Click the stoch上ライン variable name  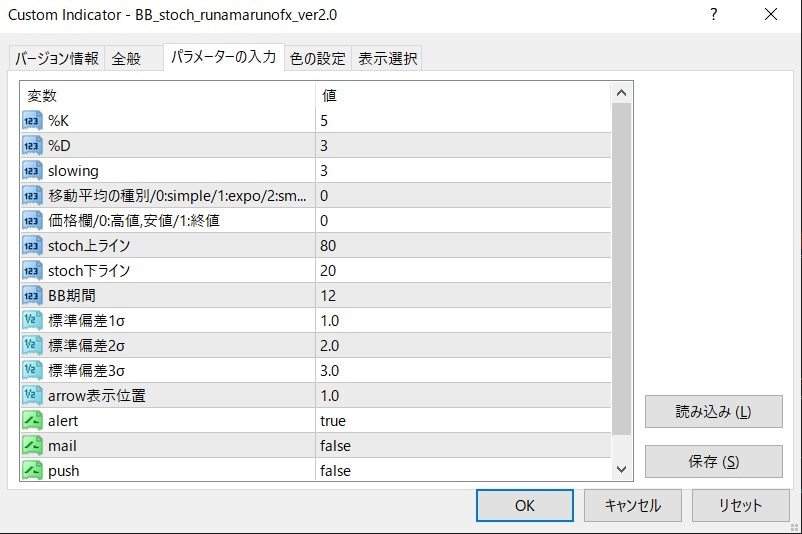89,246
